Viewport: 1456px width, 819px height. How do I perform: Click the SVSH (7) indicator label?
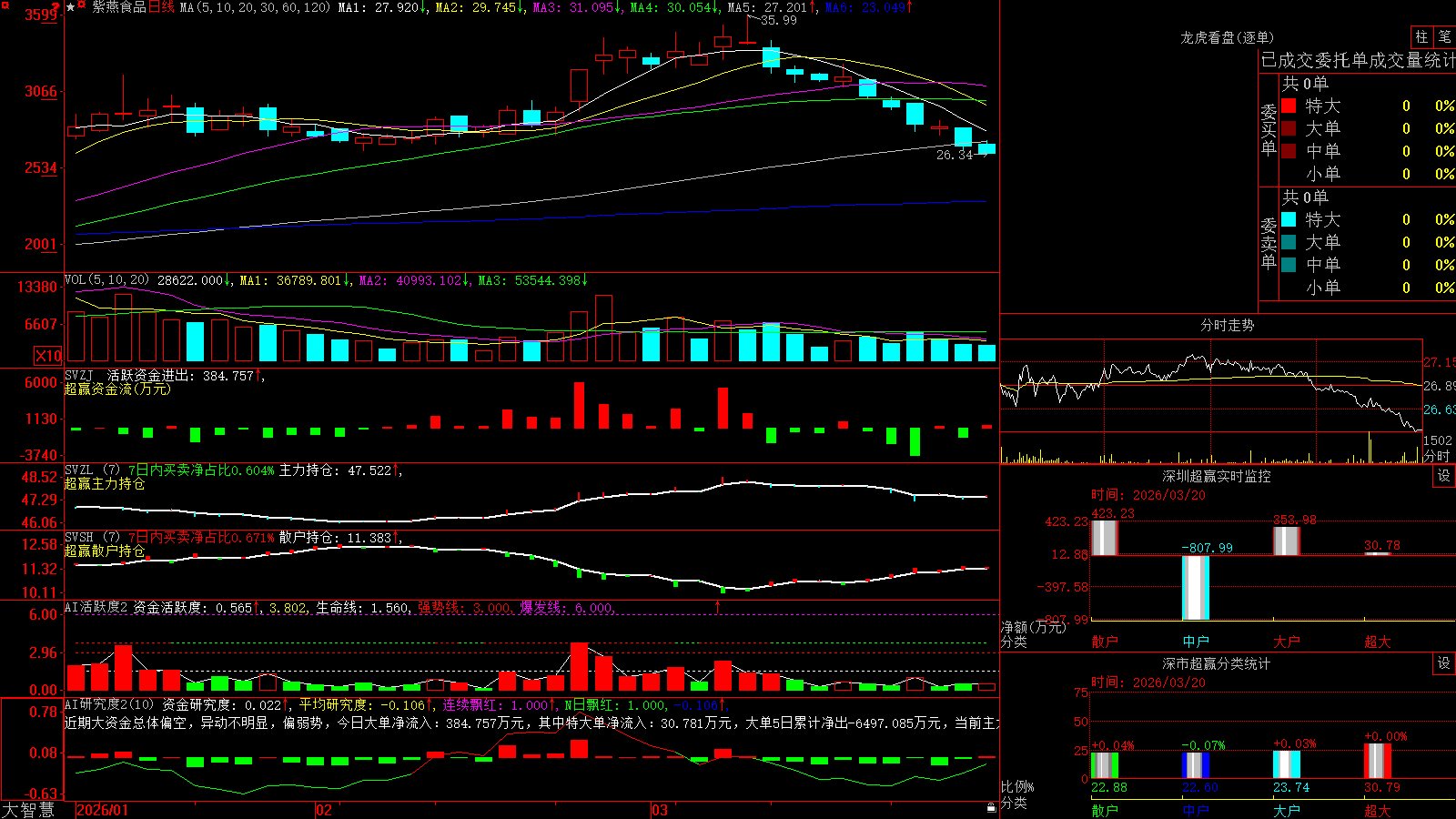92,538
